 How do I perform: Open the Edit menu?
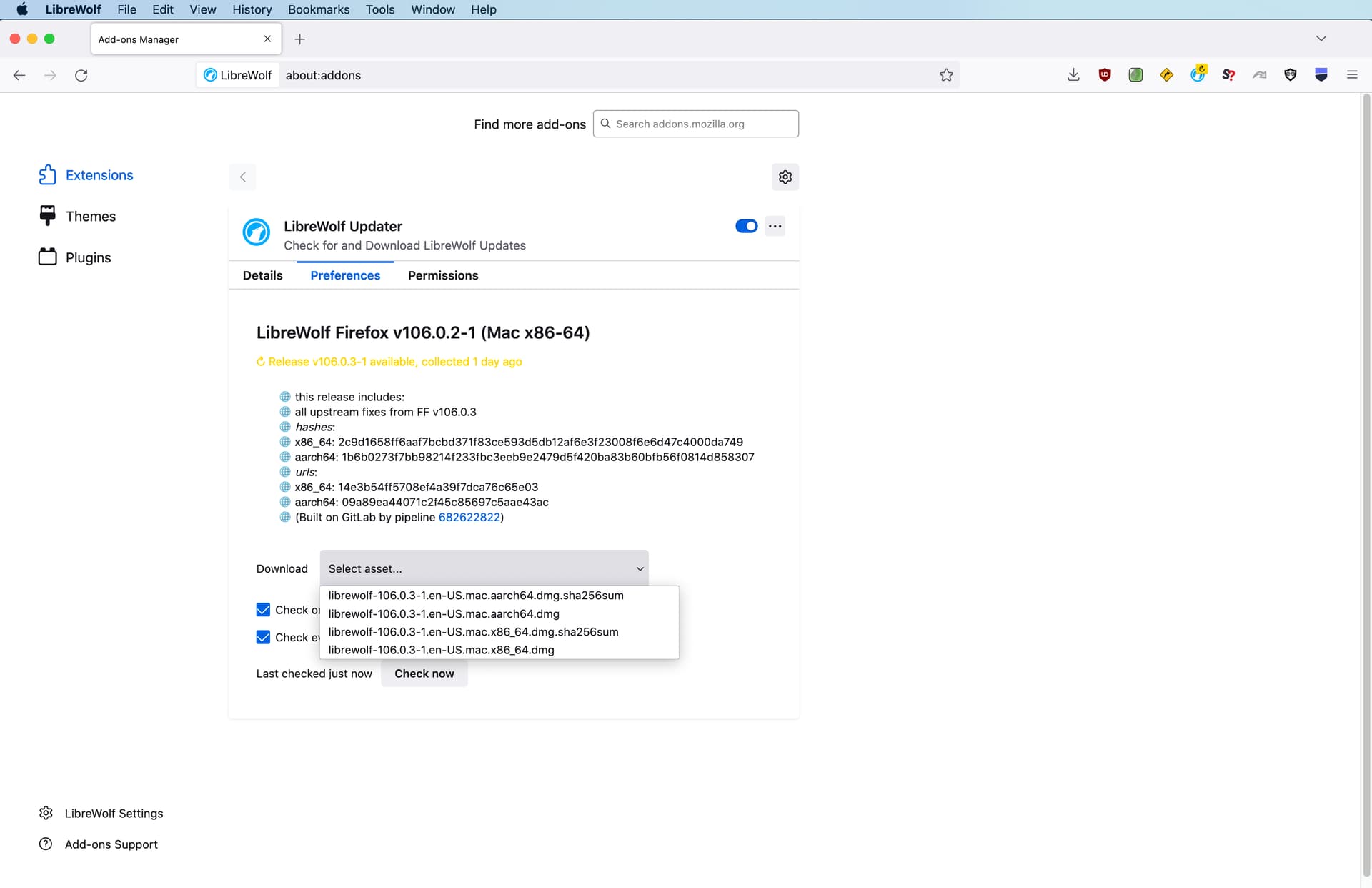click(162, 9)
